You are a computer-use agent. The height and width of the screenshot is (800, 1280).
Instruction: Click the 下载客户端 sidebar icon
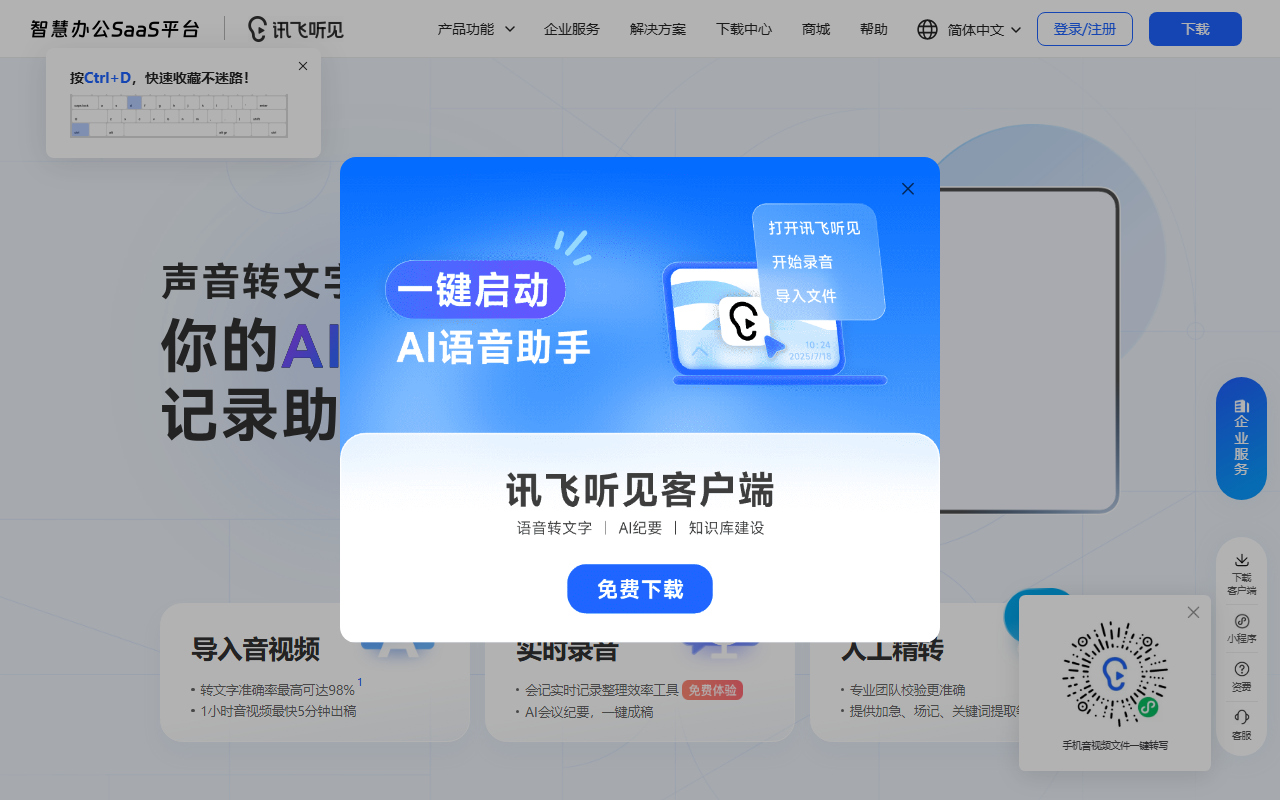click(x=1241, y=574)
